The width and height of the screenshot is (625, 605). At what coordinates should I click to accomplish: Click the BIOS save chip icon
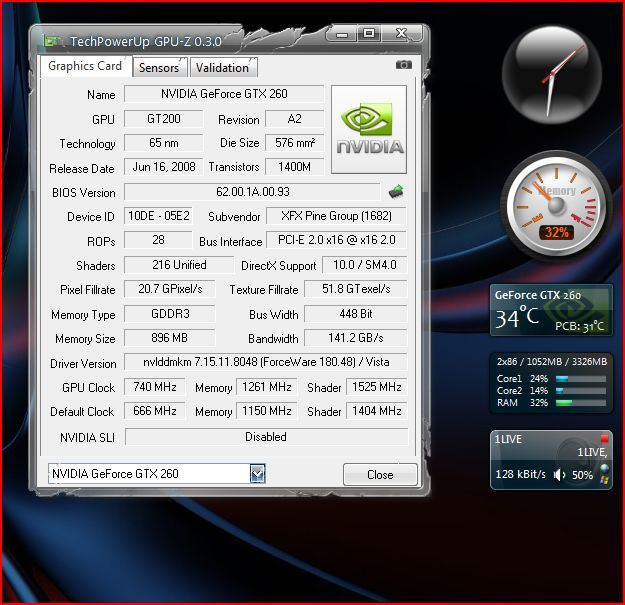[396, 192]
